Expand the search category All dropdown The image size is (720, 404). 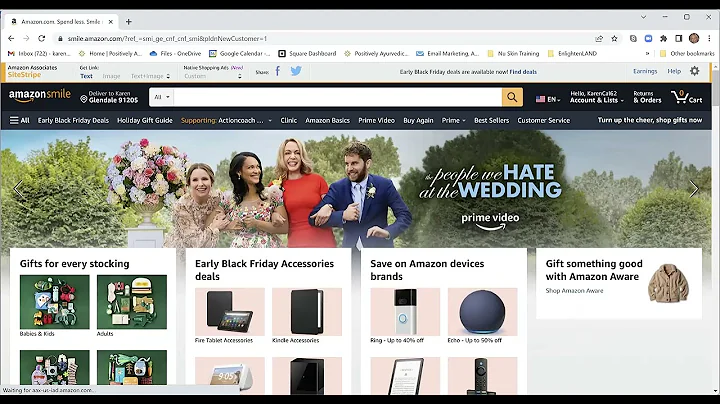tap(162, 97)
